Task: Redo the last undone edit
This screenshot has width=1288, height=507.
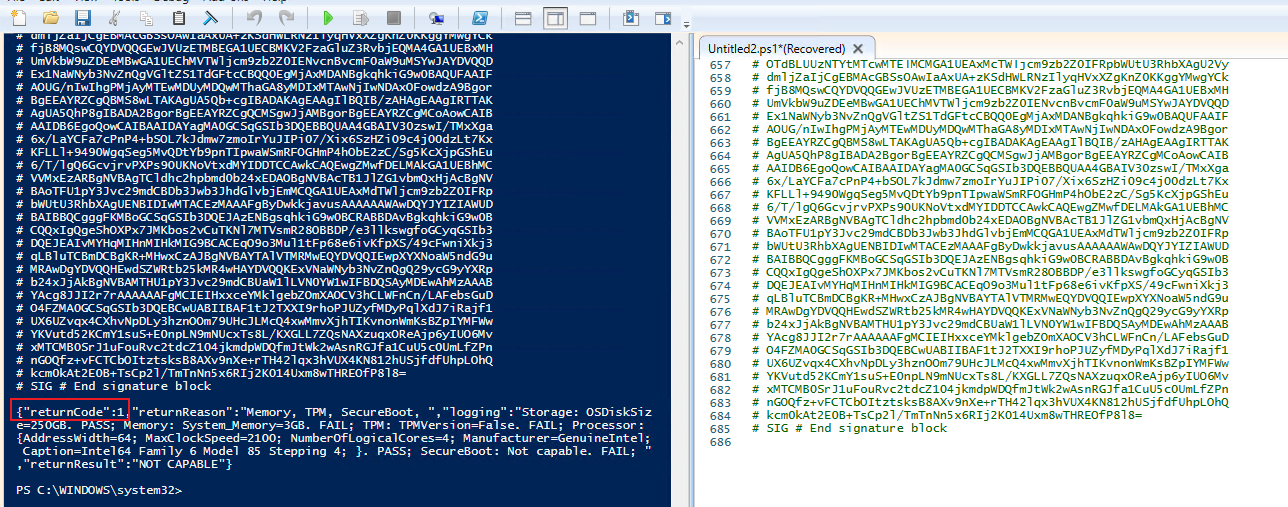Action: tap(286, 18)
